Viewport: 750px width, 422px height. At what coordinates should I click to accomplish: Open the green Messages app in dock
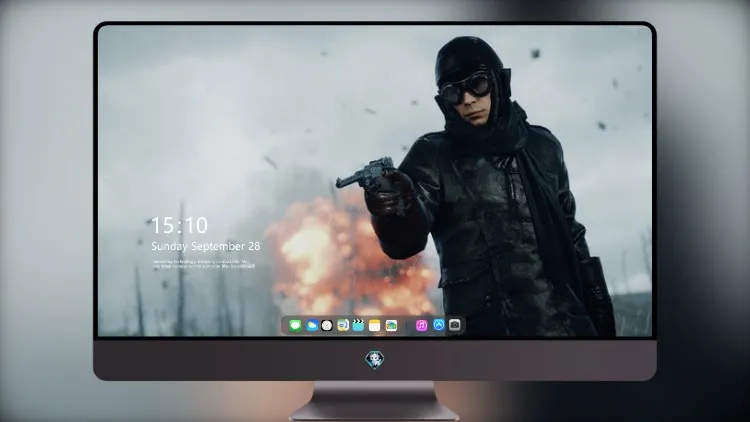[x=295, y=326]
